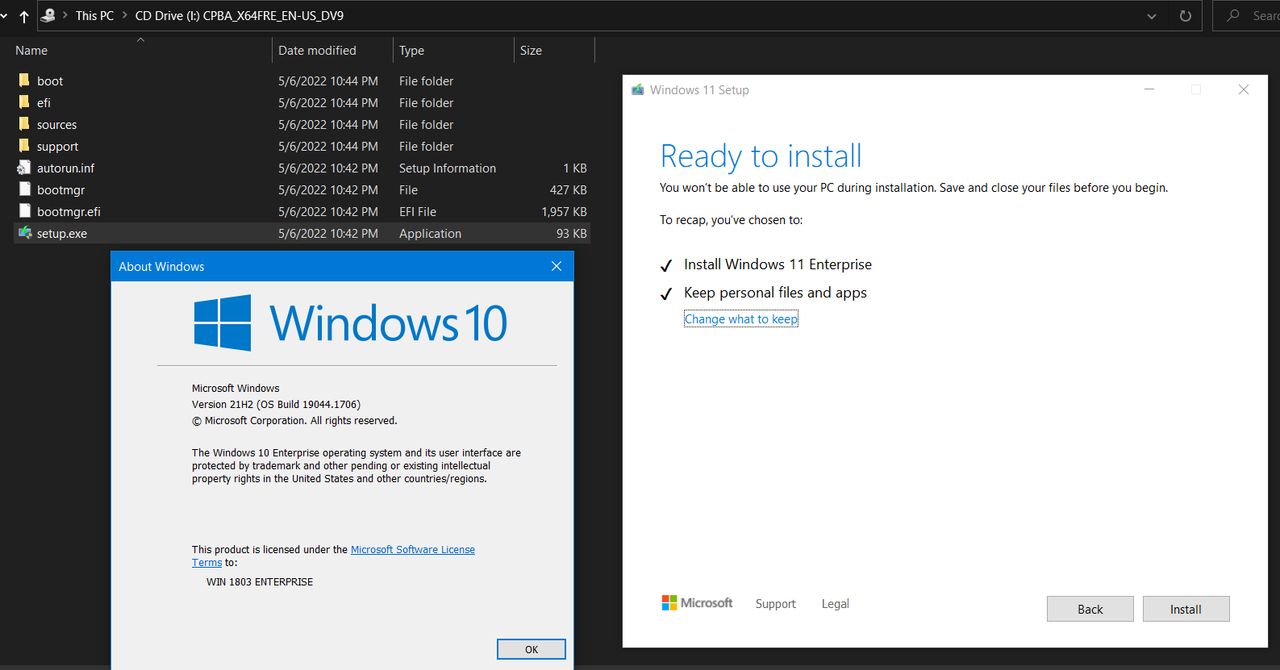1280x670 pixels.
Task: Click Install Windows 11 Enterprise text
Action: [x=778, y=264]
